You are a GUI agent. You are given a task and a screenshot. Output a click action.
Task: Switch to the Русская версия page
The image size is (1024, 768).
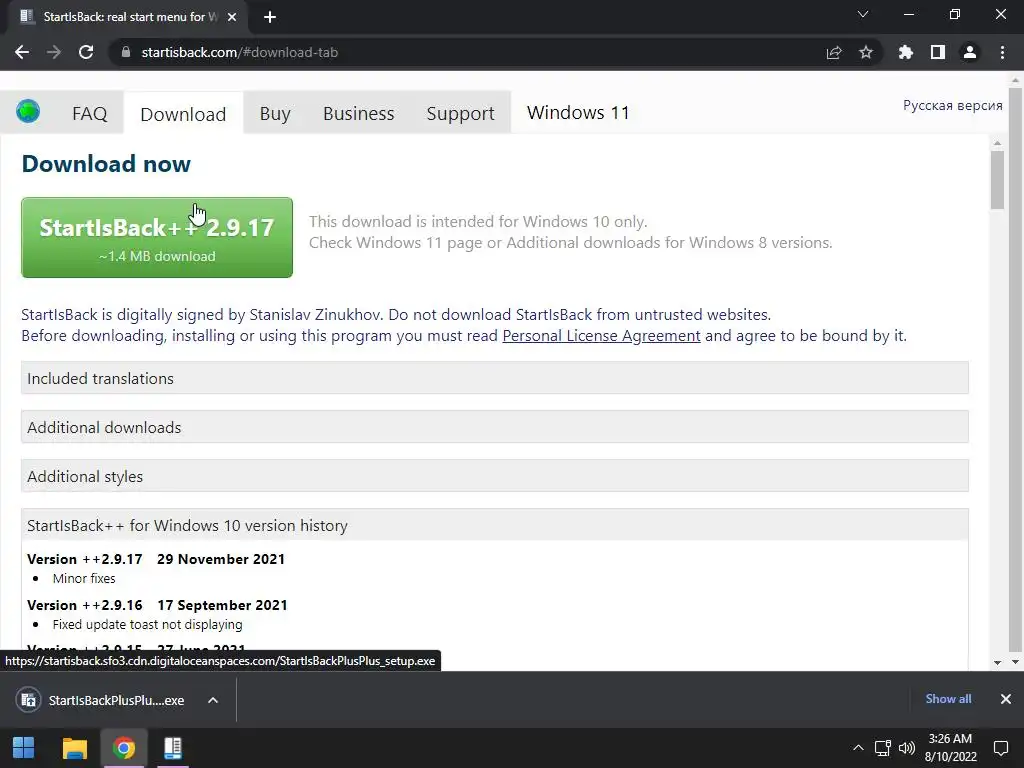[x=952, y=105]
